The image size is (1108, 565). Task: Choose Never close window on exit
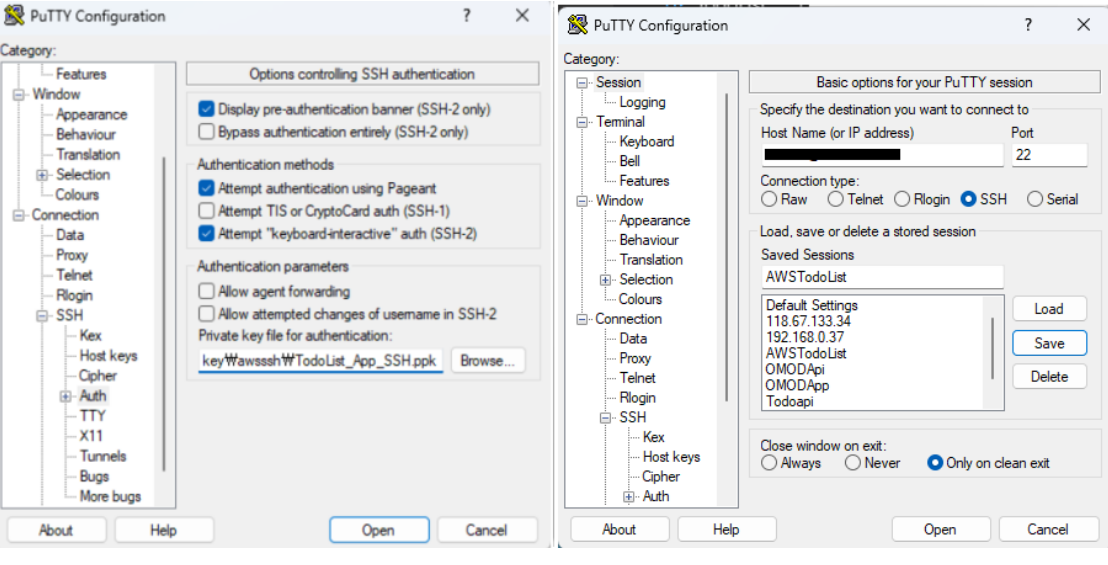pos(853,463)
